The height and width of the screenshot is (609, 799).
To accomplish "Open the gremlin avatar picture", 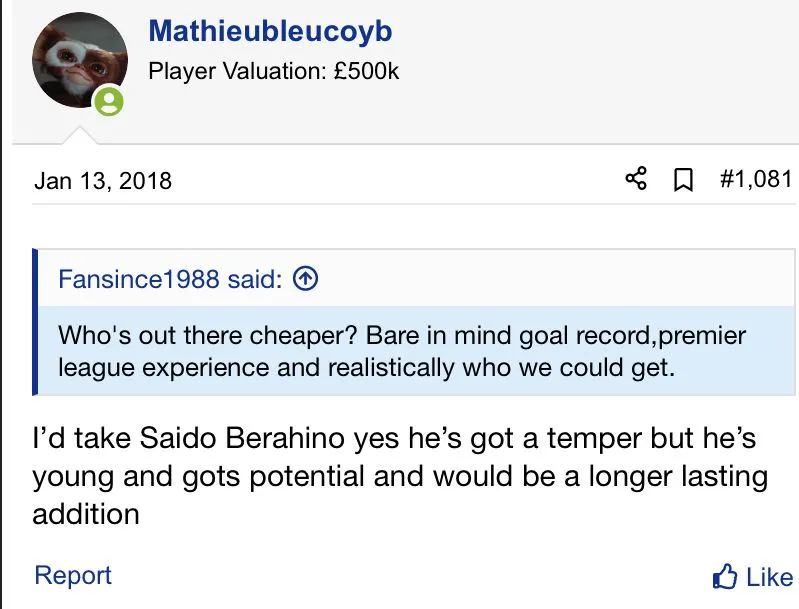I will pyautogui.click(x=80, y=62).
